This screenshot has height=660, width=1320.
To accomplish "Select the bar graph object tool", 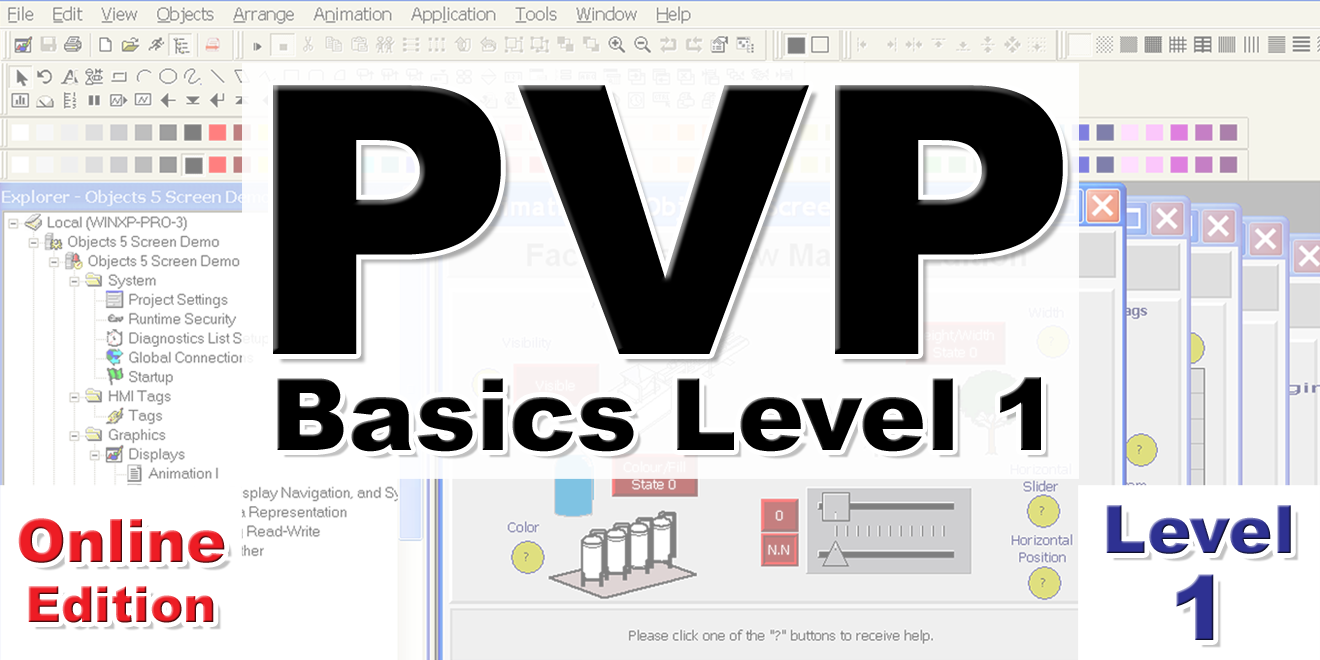I will pos(21,100).
